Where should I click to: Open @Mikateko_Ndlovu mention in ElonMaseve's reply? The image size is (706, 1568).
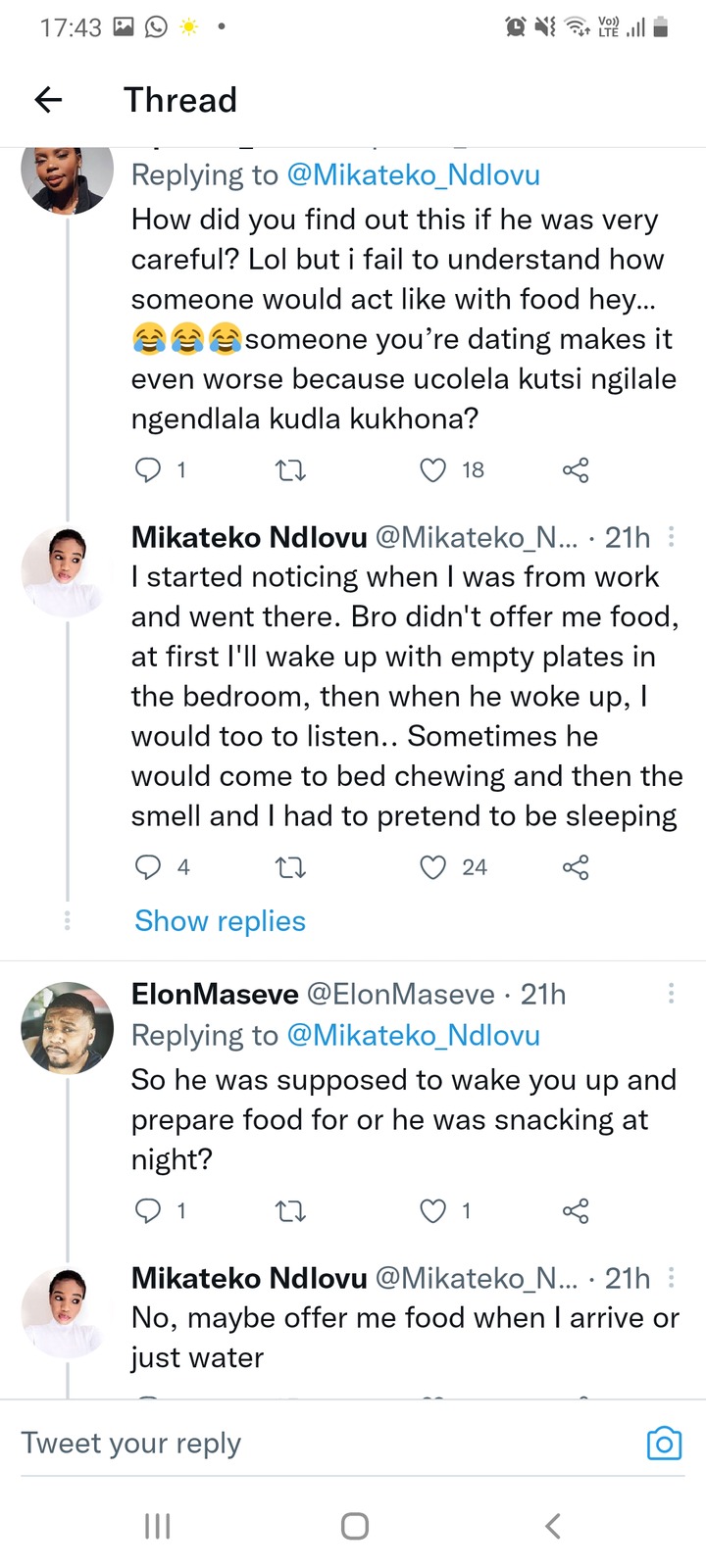(413, 1035)
